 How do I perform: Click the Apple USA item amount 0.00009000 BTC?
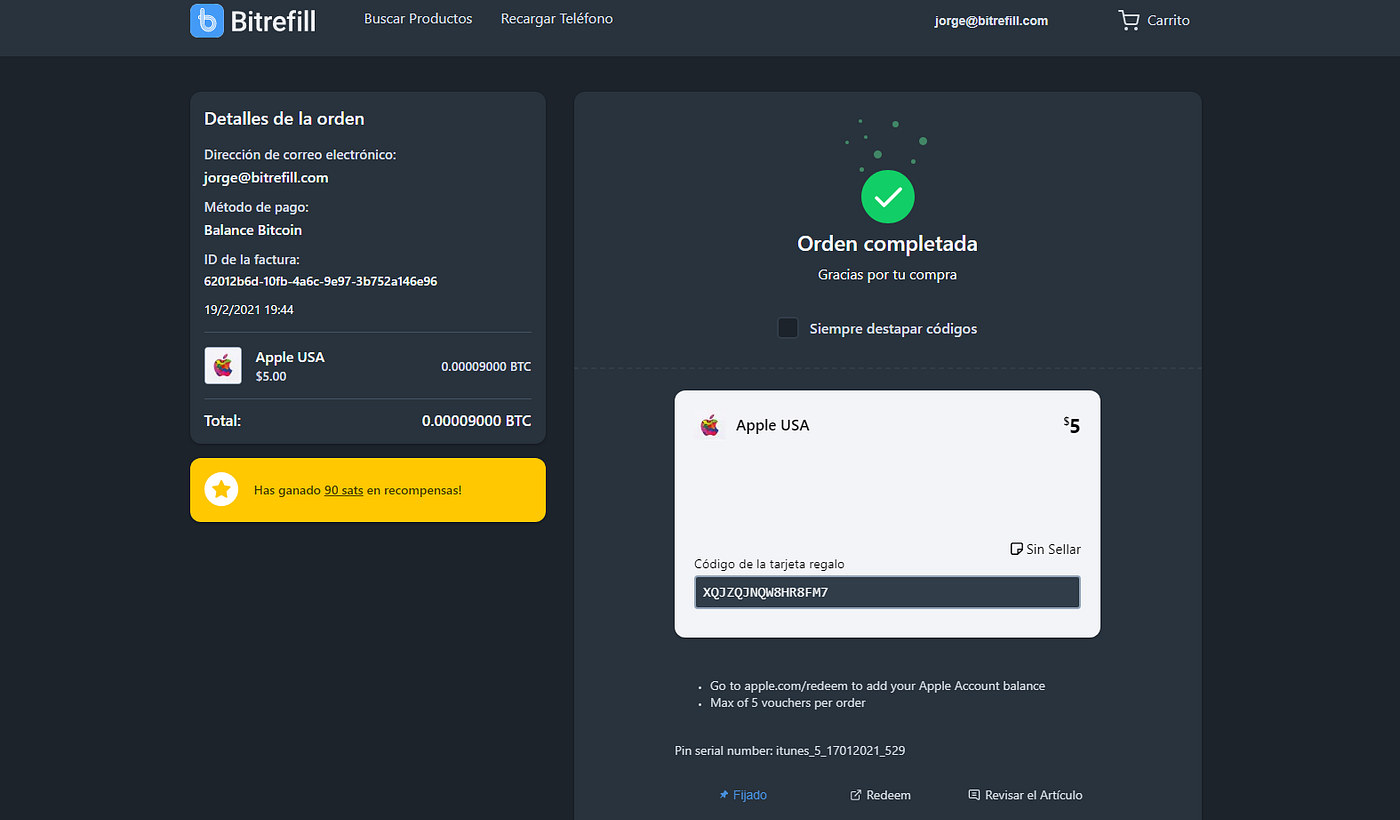point(486,367)
